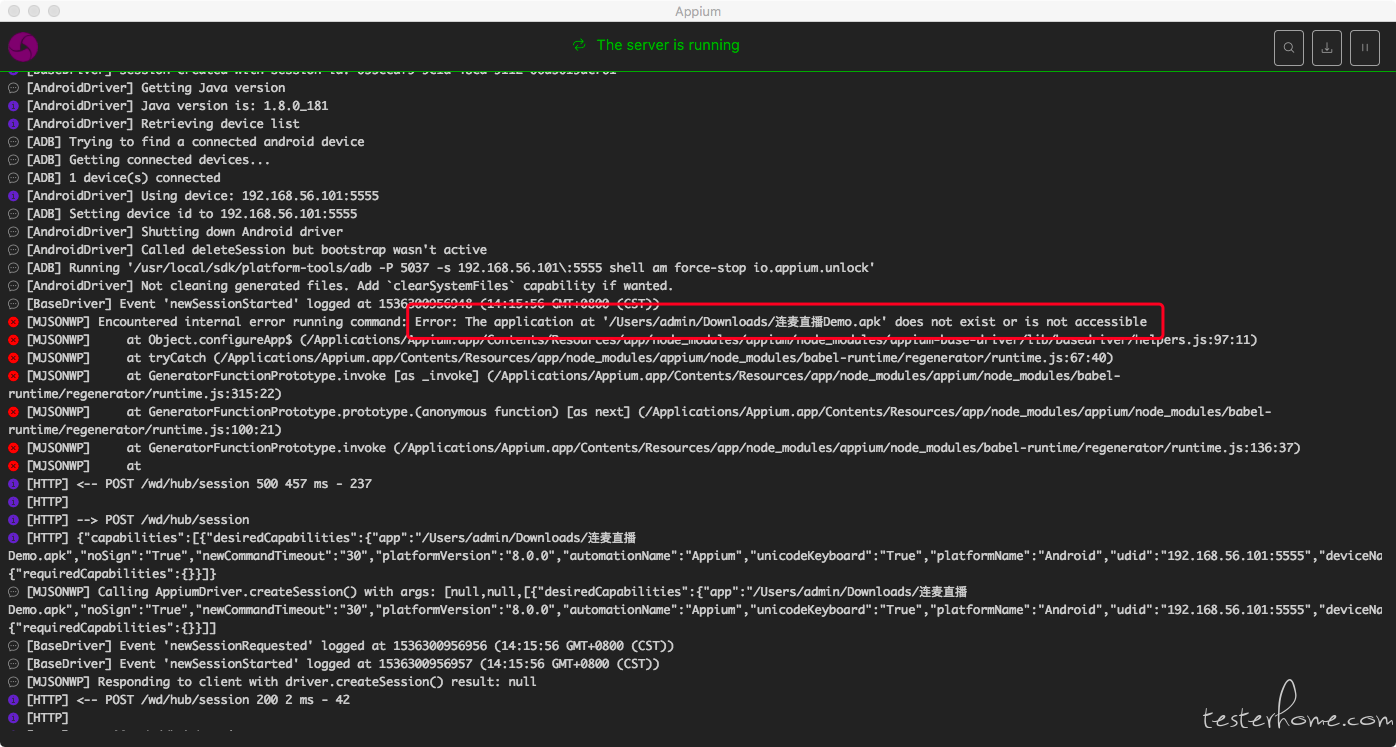This screenshot has width=1396, height=747.
Task: Select the "at tryCatch" stack trace line
Action: pyautogui.click(x=569, y=357)
